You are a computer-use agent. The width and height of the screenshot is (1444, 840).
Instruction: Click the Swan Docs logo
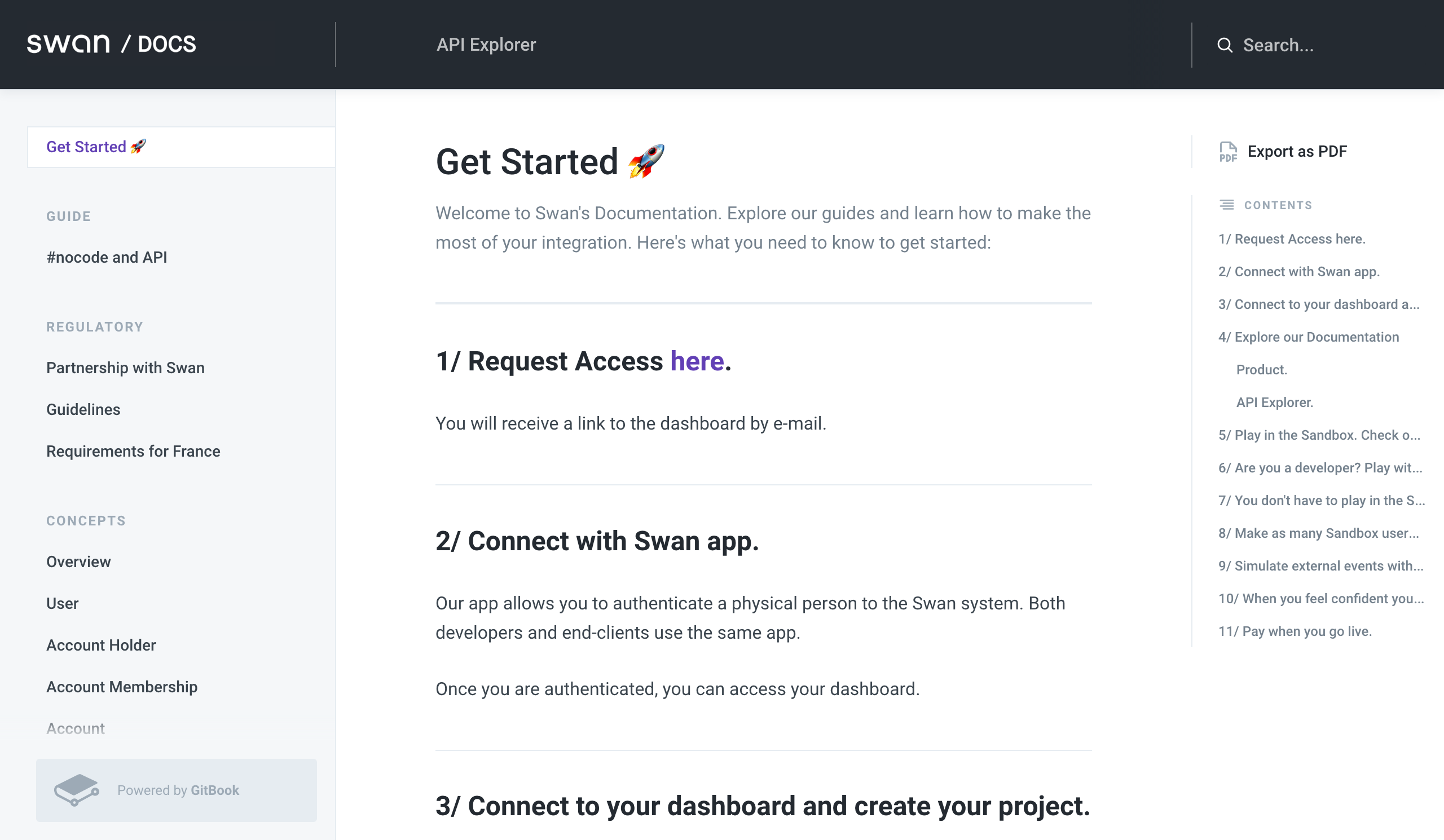click(x=112, y=44)
